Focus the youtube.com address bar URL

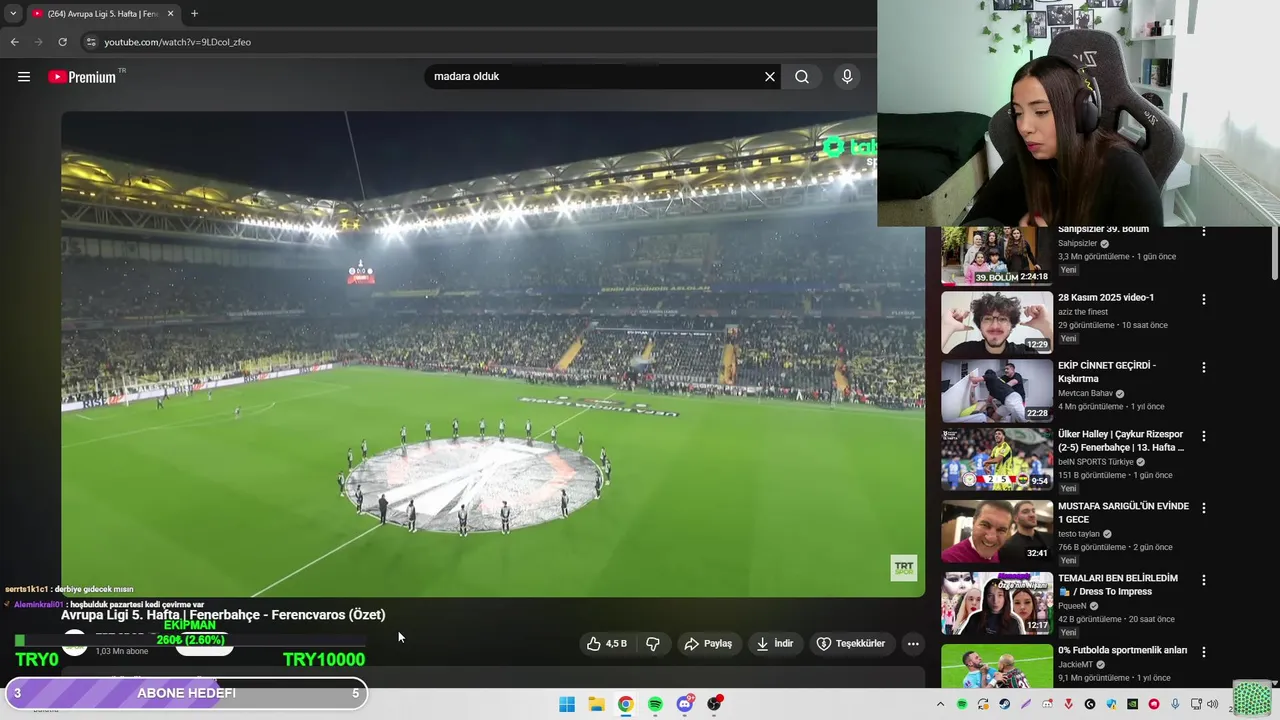point(177,42)
